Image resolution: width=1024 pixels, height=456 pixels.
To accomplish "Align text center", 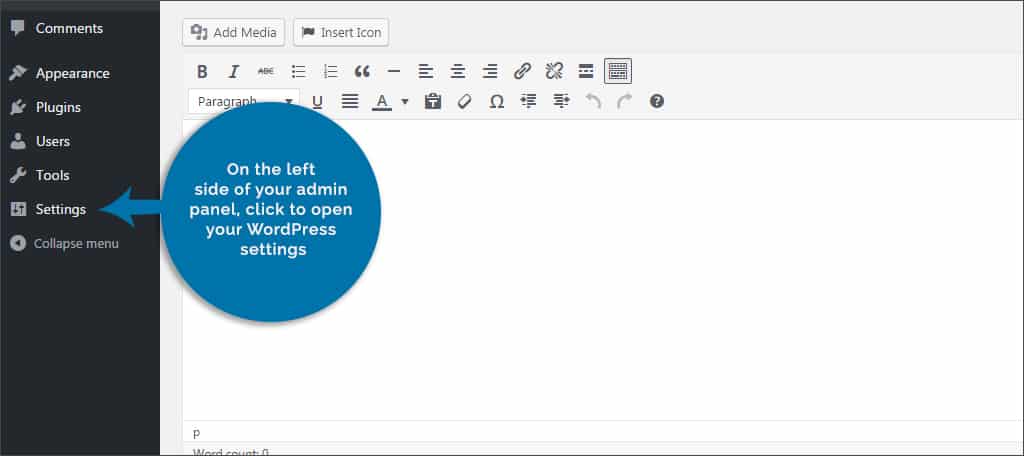I will [458, 71].
